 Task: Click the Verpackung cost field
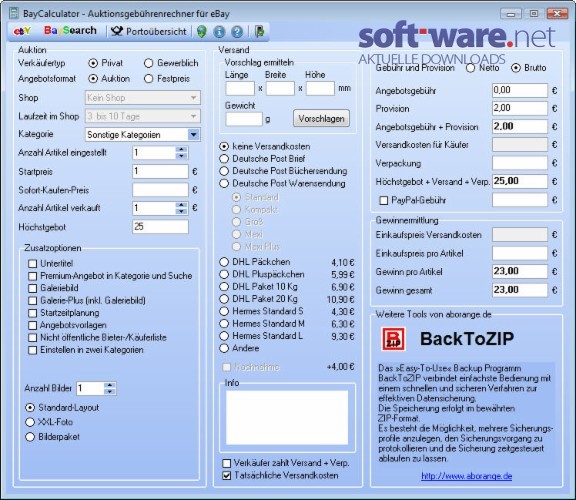tap(520, 163)
